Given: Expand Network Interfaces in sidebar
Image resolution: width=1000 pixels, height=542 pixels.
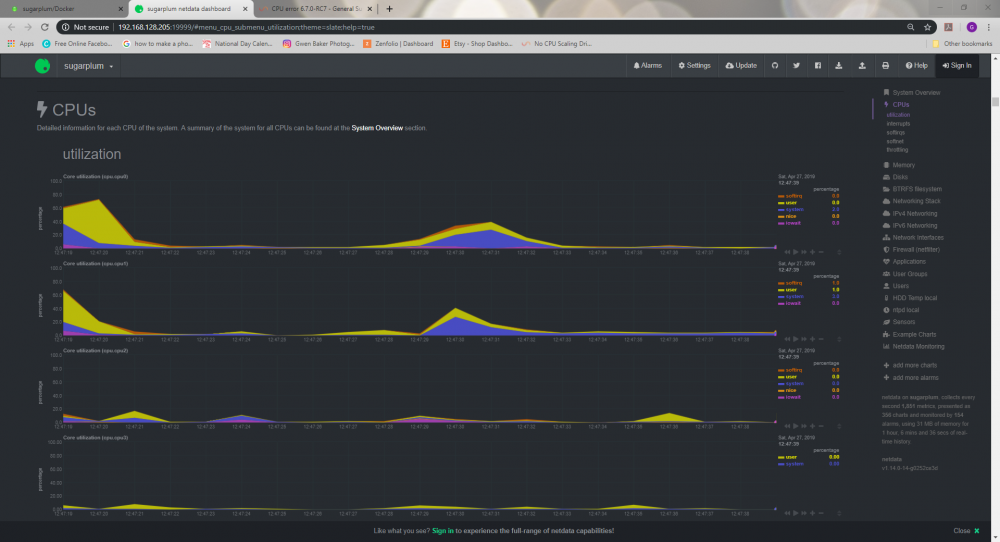Looking at the screenshot, I should tap(918, 238).
